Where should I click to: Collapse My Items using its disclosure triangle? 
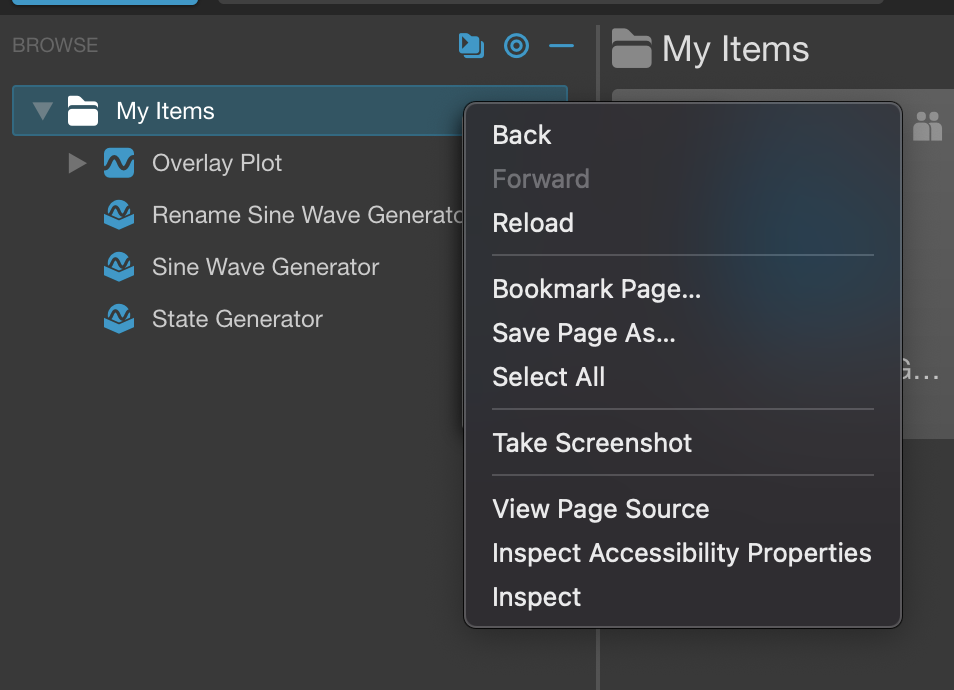pos(43,111)
